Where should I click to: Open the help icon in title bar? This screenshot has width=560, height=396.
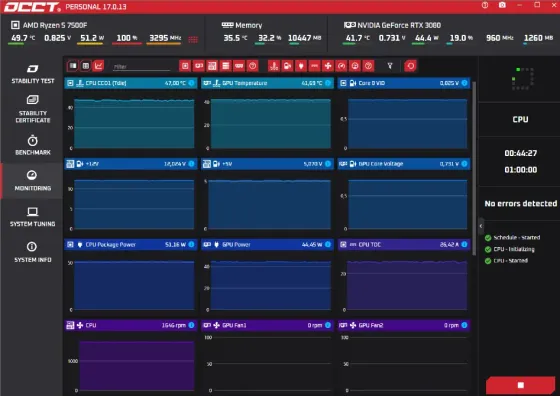pos(485,5)
